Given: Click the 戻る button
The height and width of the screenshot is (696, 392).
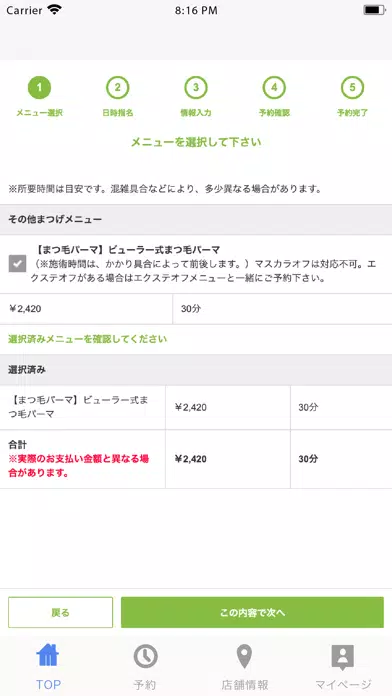Looking at the screenshot, I should [60, 613].
